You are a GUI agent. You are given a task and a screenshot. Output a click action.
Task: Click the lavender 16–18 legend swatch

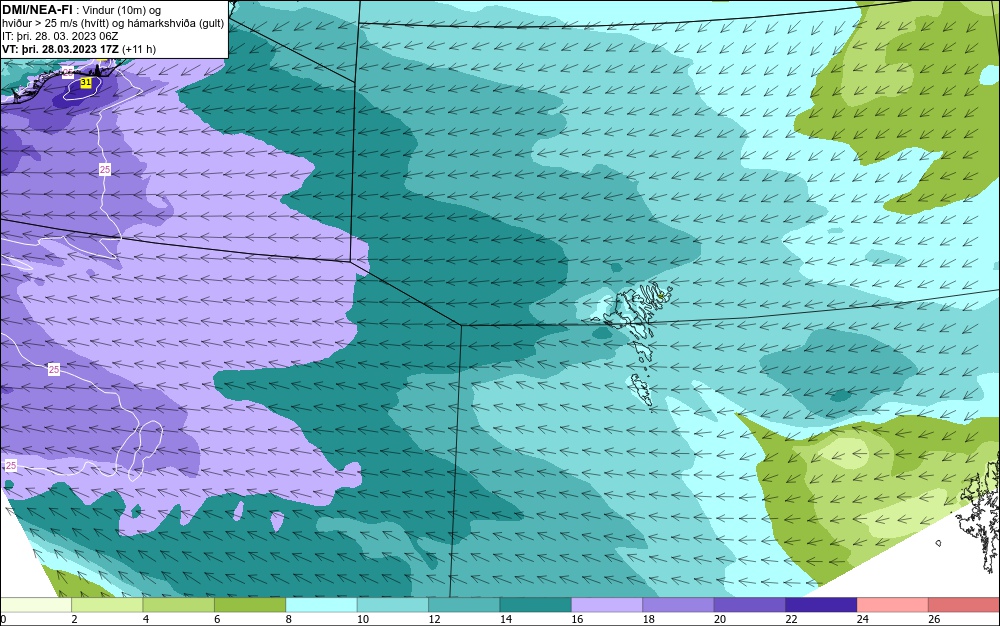607,605
